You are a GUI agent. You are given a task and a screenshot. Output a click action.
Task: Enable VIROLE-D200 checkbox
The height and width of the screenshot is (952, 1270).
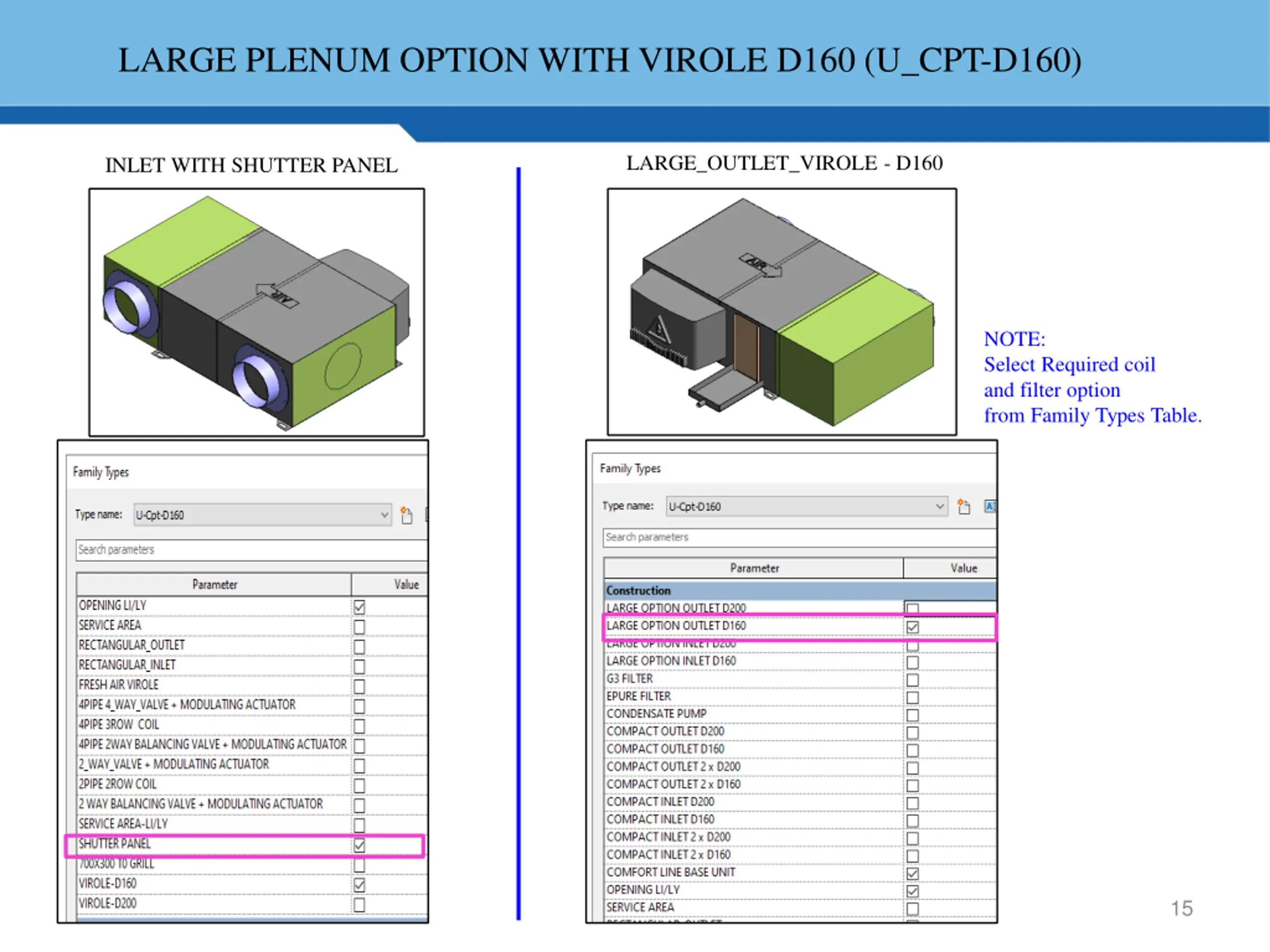[359, 904]
